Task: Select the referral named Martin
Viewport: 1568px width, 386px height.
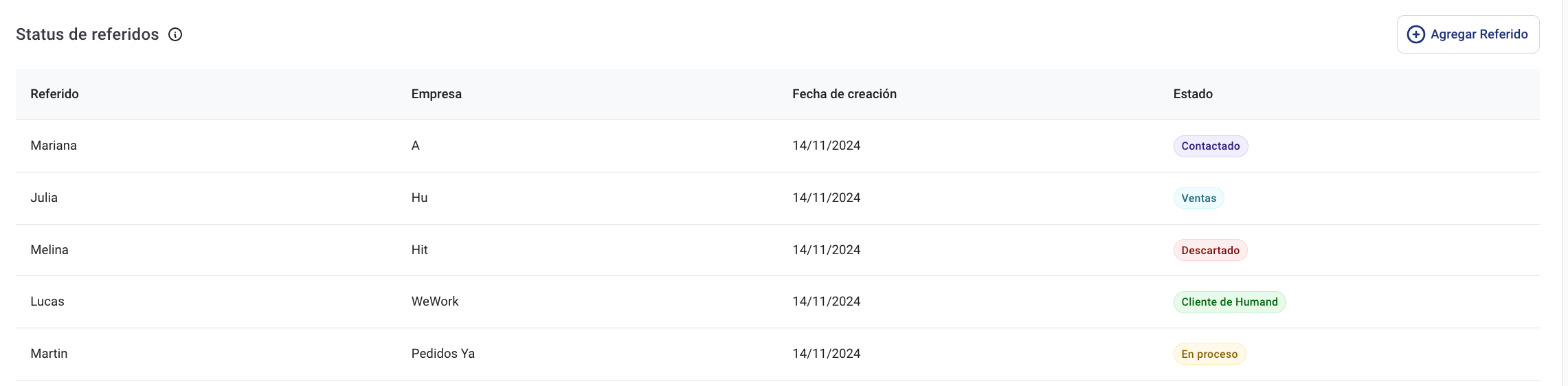Action: tap(49, 354)
